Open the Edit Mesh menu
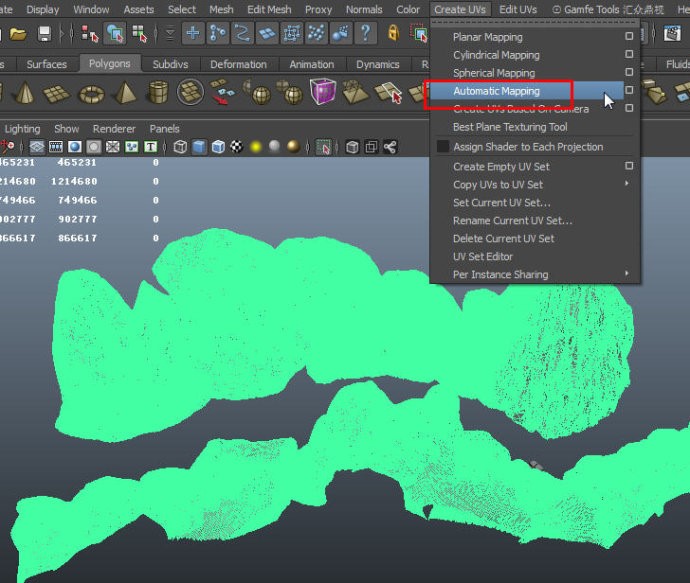The height and width of the screenshot is (583, 690). (269, 9)
